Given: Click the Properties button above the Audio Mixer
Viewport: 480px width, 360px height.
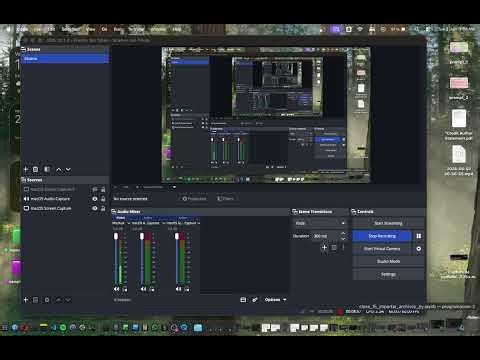Looking at the screenshot, I should (x=194, y=199).
